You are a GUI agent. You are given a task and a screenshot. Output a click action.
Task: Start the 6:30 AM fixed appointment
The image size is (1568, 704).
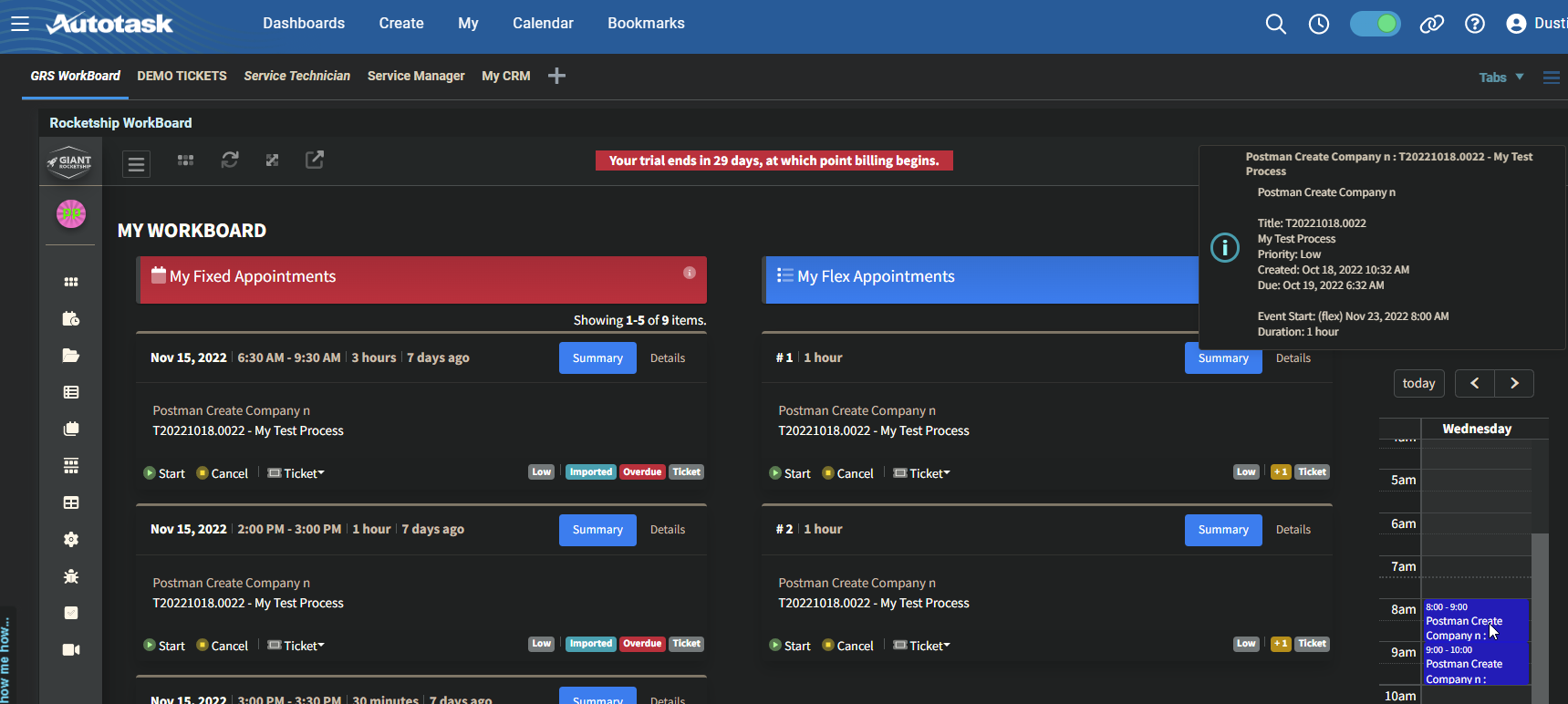(164, 473)
